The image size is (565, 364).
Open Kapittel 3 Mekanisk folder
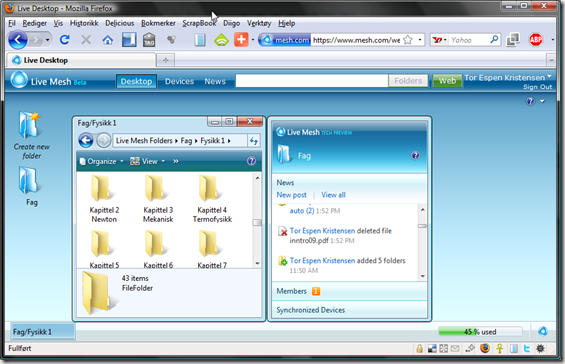click(158, 199)
